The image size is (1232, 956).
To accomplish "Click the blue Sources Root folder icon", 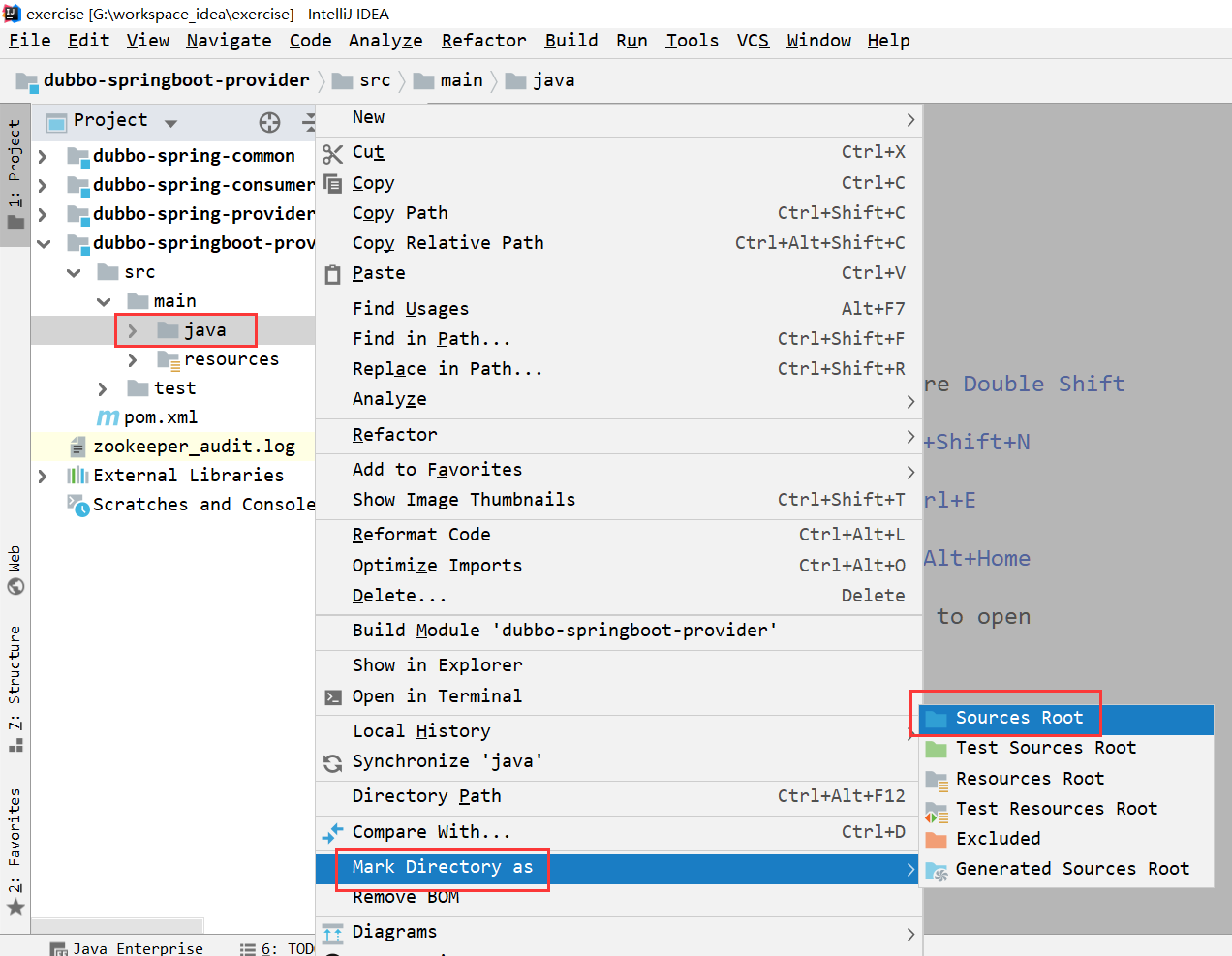I will tap(937, 719).
